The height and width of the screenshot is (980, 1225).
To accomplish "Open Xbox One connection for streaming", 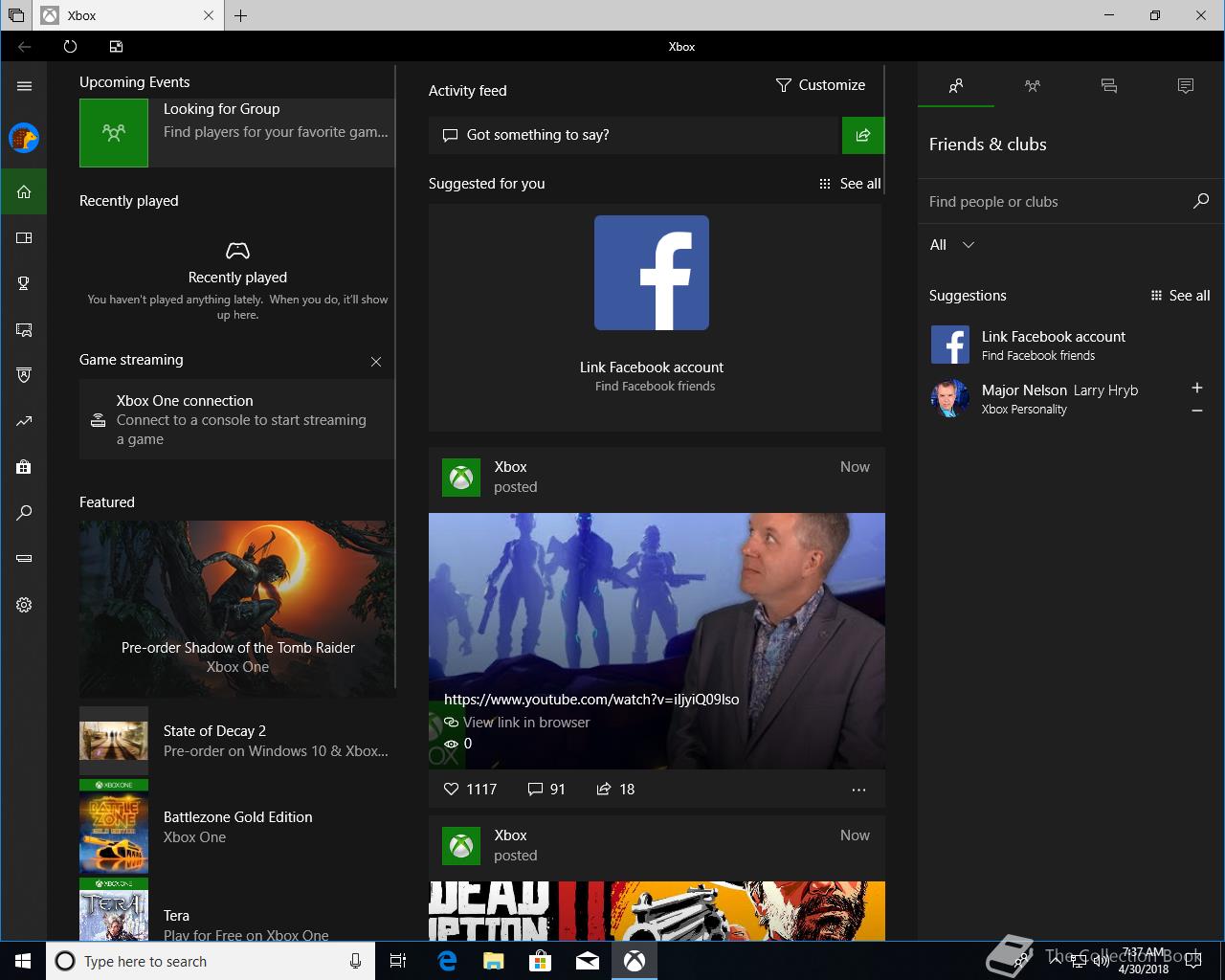I will click(236, 419).
